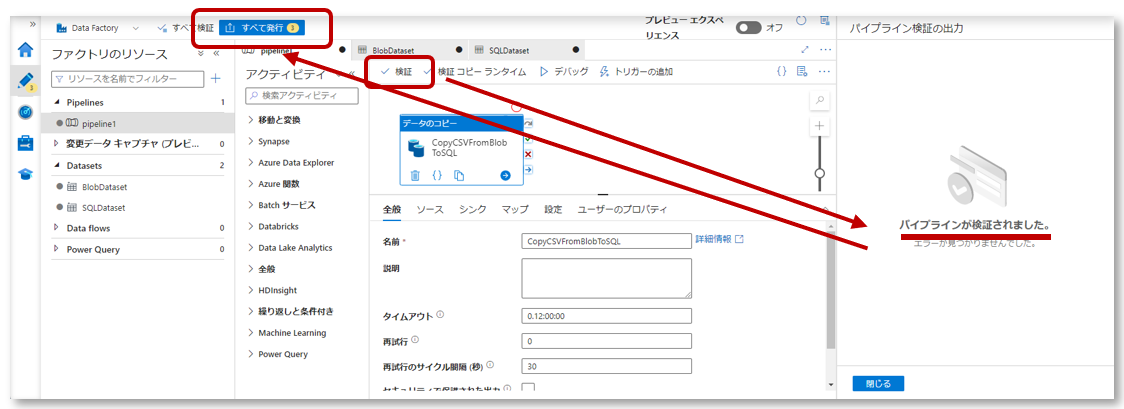Open pipeline code view braces icon in toolbar
This screenshot has height=409, width=1124.
point(782,72)
